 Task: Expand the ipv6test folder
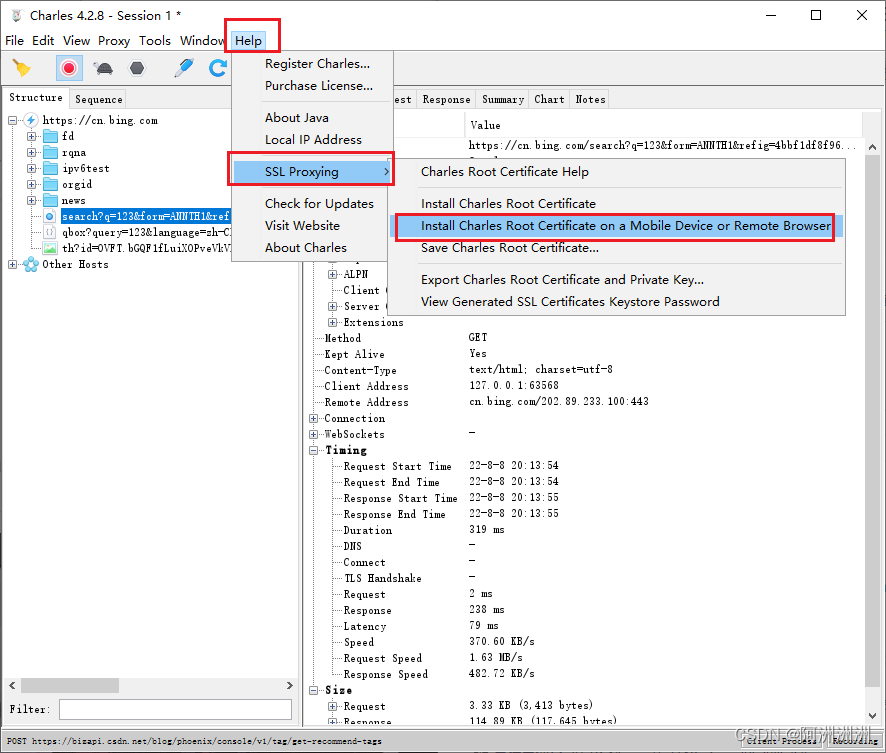31,168
